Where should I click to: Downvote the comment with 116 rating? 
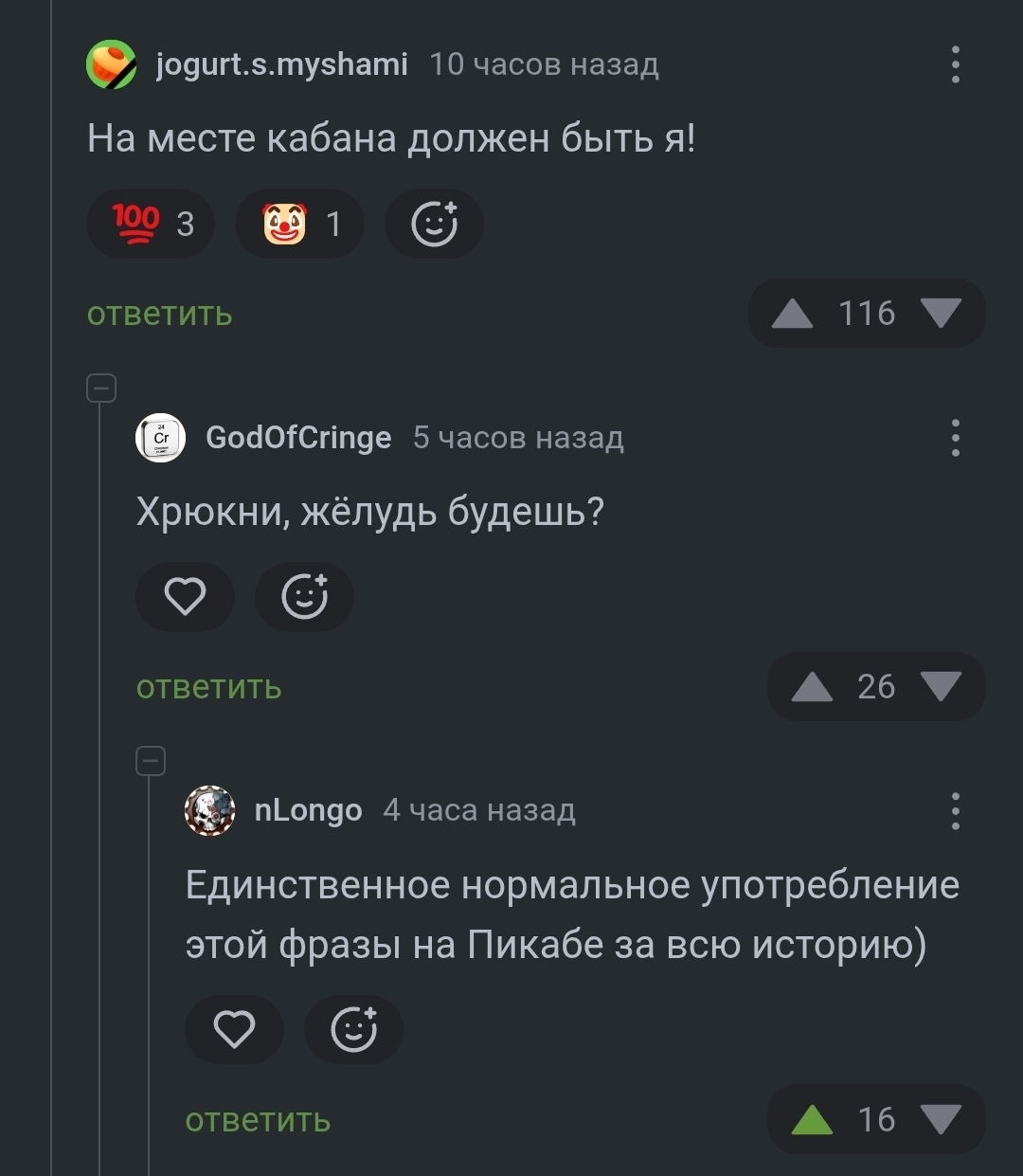click(941, 314)
